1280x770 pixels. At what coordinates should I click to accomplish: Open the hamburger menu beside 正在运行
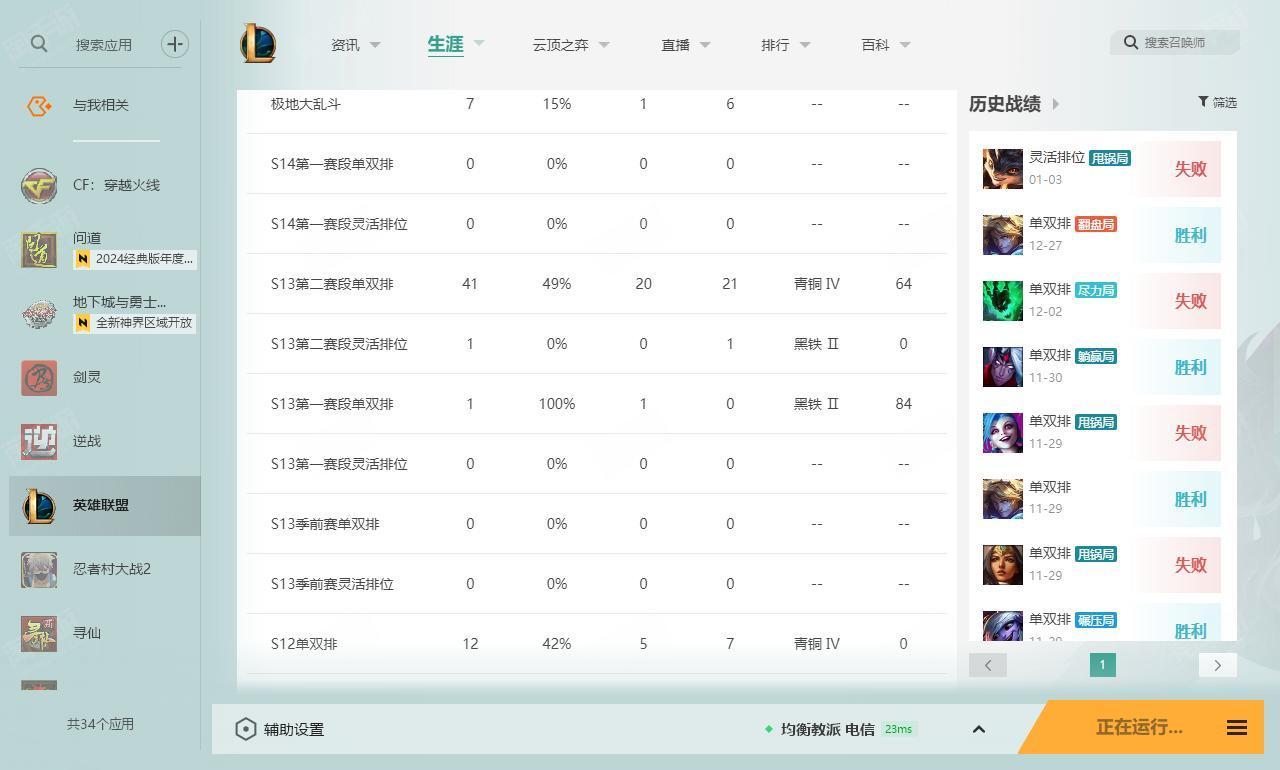(x=1237, y=728)
